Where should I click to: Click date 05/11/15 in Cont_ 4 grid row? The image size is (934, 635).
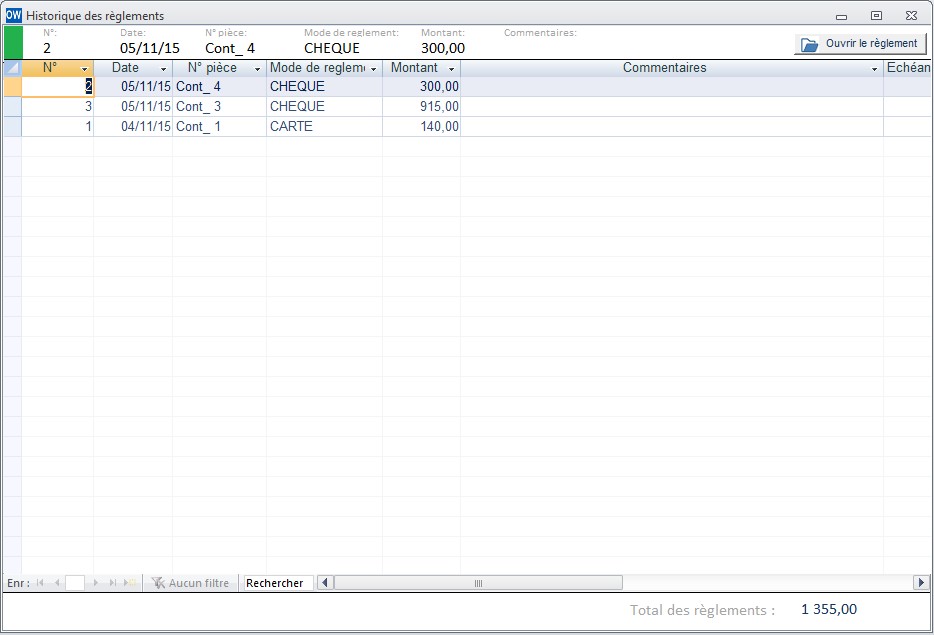(133, 86)
